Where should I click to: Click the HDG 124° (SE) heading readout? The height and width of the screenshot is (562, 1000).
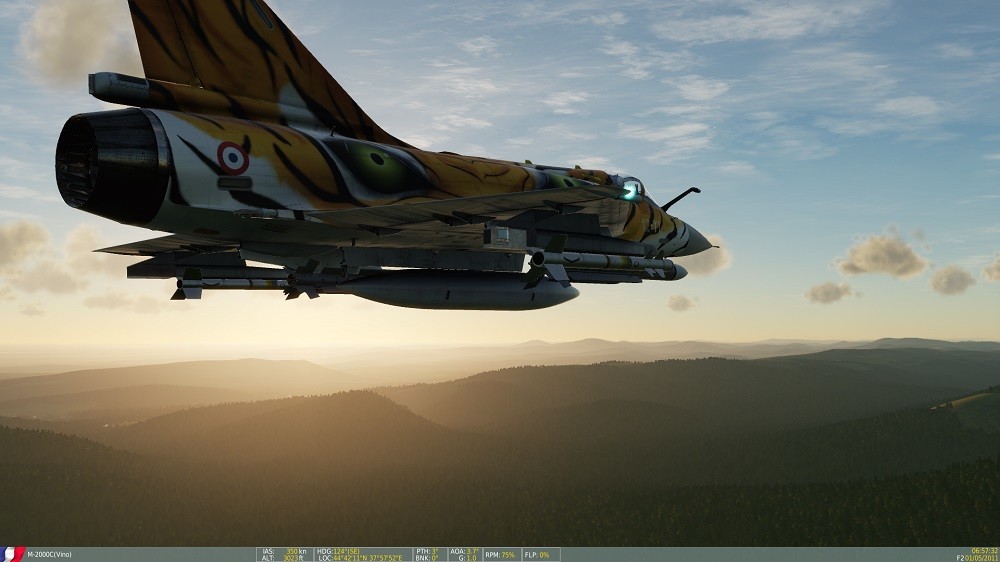tap(339, 551)
